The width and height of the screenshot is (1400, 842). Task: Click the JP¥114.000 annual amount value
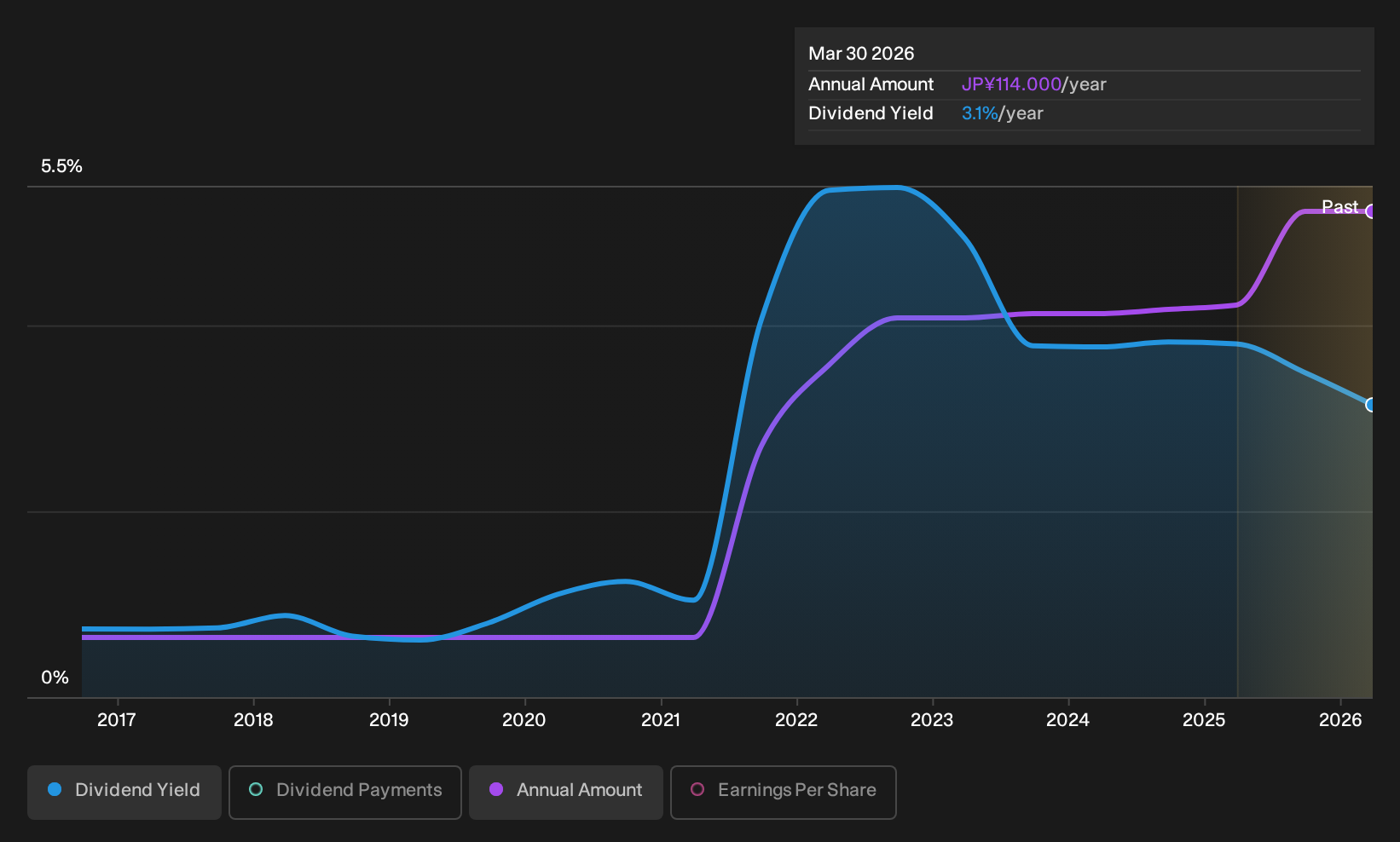pyautogui.click(x=1011, y=84)
